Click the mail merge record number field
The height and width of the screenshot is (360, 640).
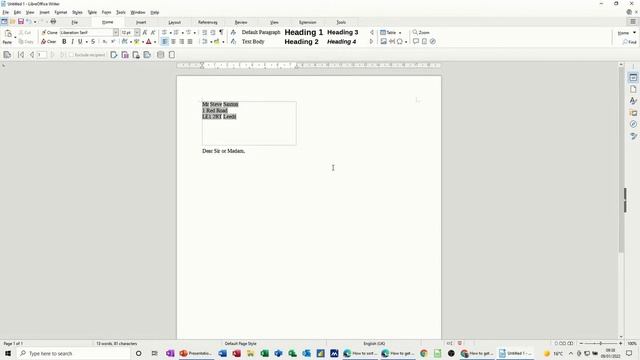(x=42, y=55)
